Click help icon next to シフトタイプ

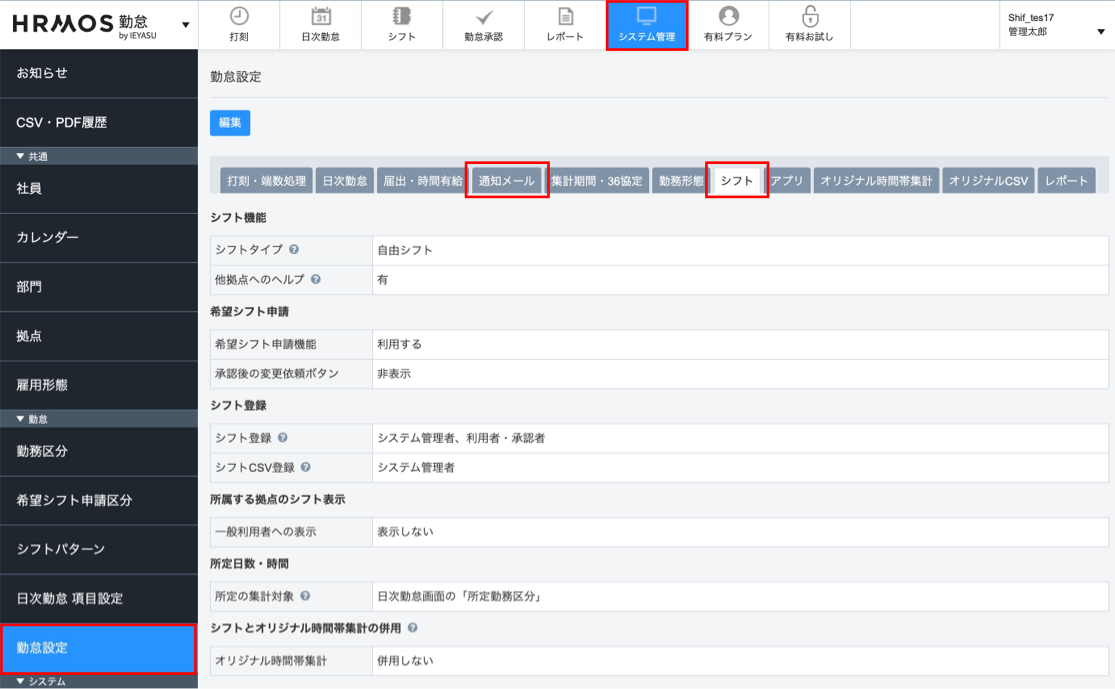click(294, 250)
